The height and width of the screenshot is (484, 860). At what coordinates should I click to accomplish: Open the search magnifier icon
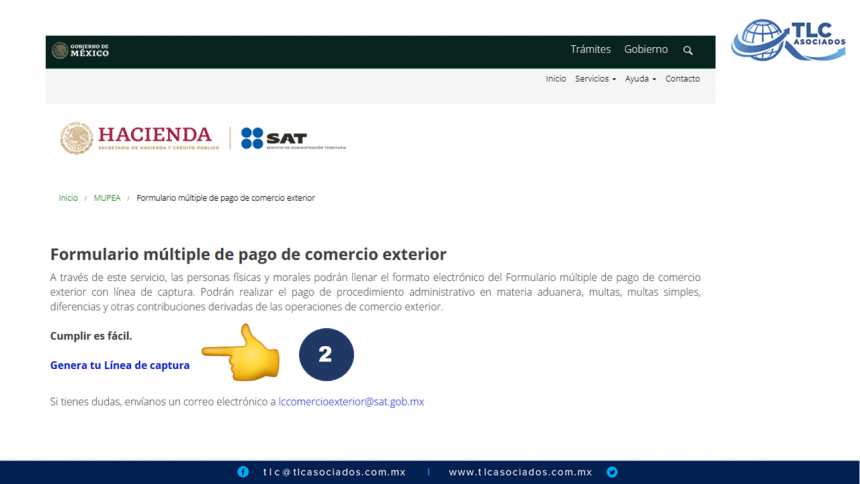[688, 50]
